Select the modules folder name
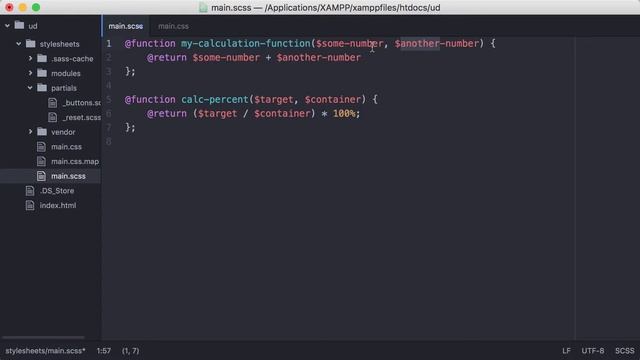This screenshot has height=360, width=640. 66,73
